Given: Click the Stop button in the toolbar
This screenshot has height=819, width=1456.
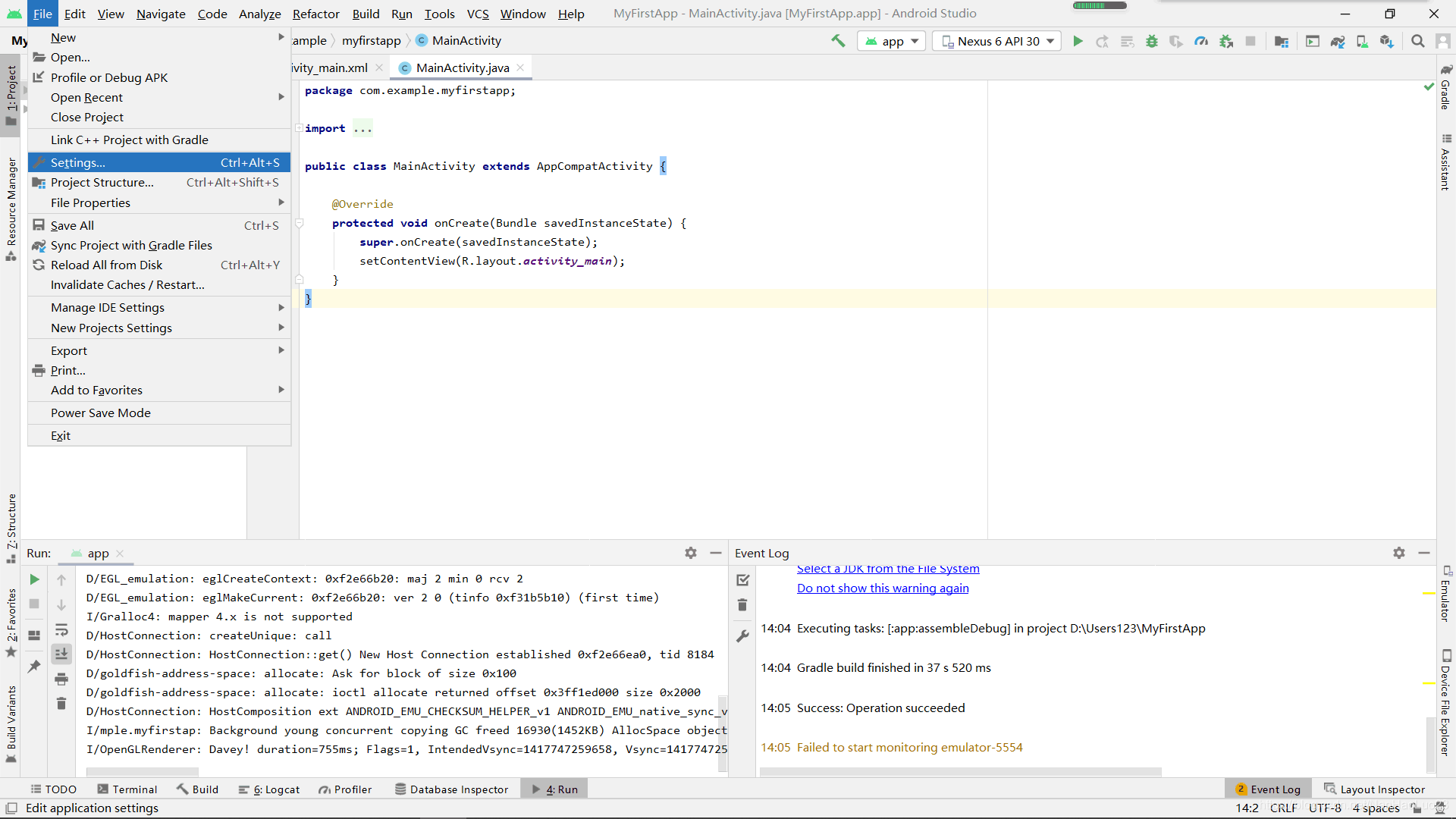Looking at the screenshot, I should click(x=1250, y=41).
